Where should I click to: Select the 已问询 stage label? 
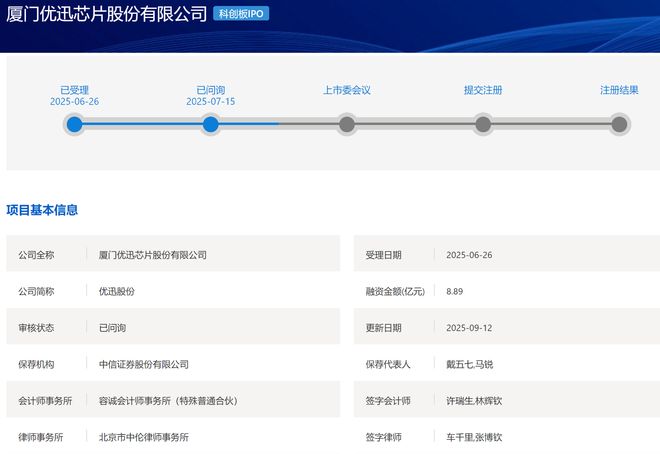point(210,90)
